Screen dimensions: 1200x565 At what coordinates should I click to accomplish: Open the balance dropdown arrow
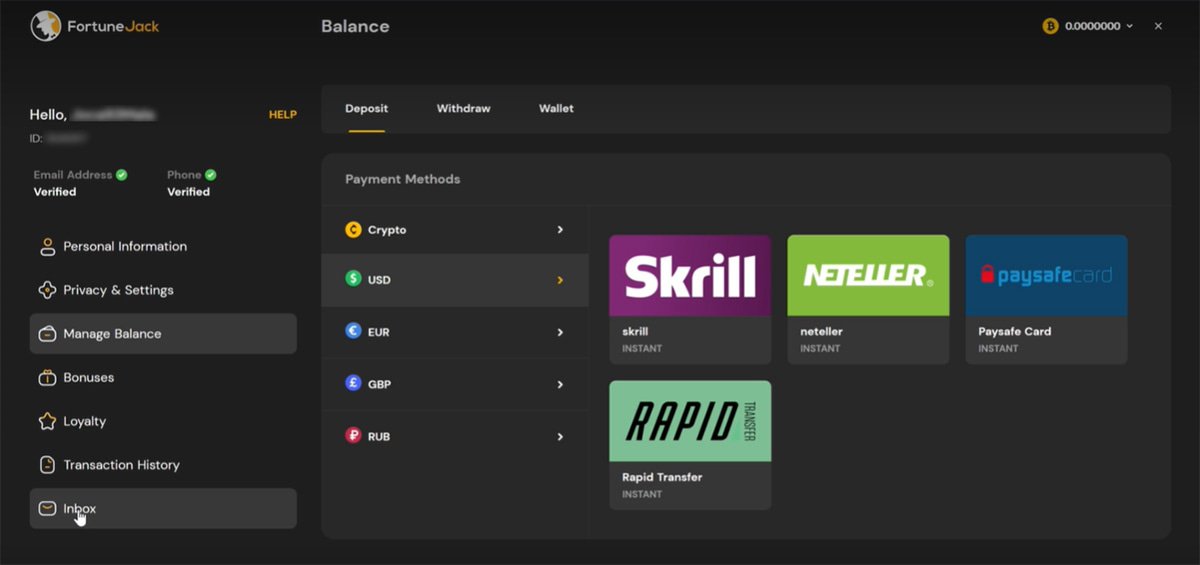point(1130,26)
